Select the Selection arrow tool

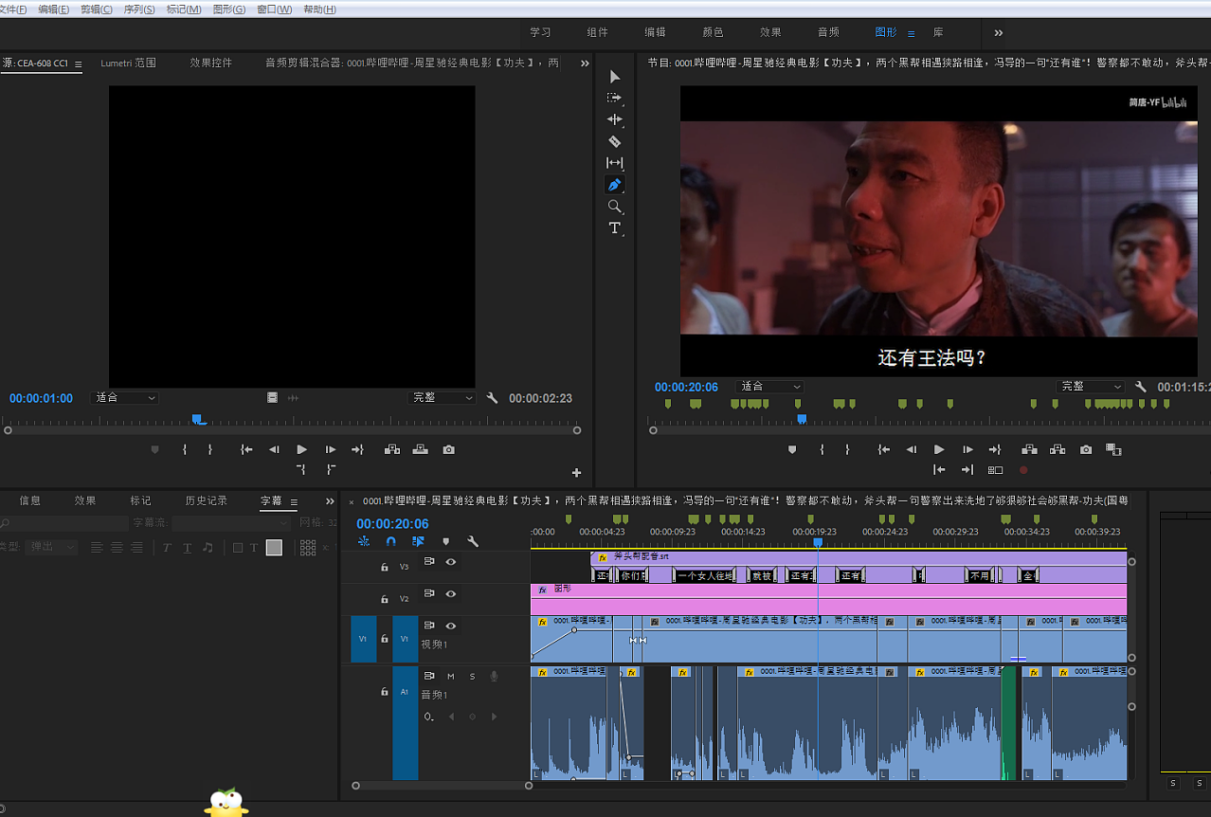coord(615,77)
